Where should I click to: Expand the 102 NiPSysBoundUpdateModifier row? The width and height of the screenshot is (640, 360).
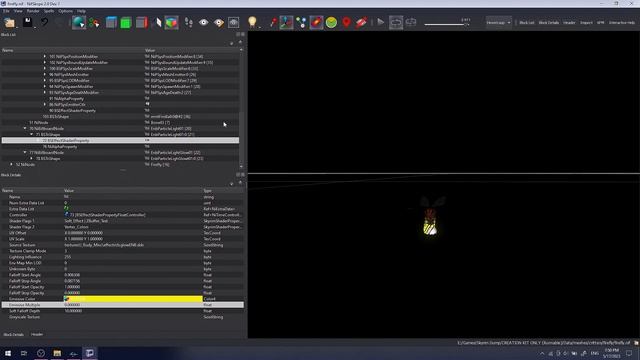point(45,62)
